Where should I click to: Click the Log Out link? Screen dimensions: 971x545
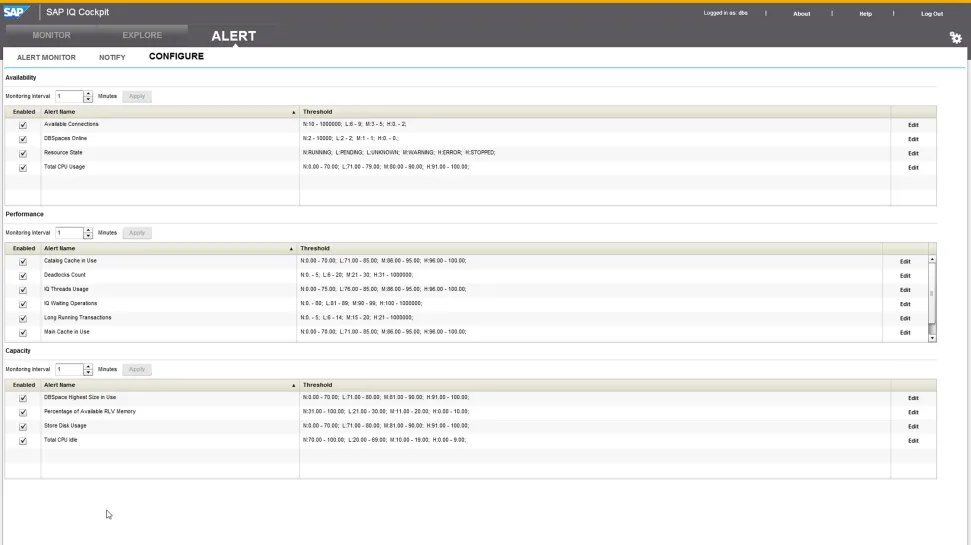click(931, 14)
